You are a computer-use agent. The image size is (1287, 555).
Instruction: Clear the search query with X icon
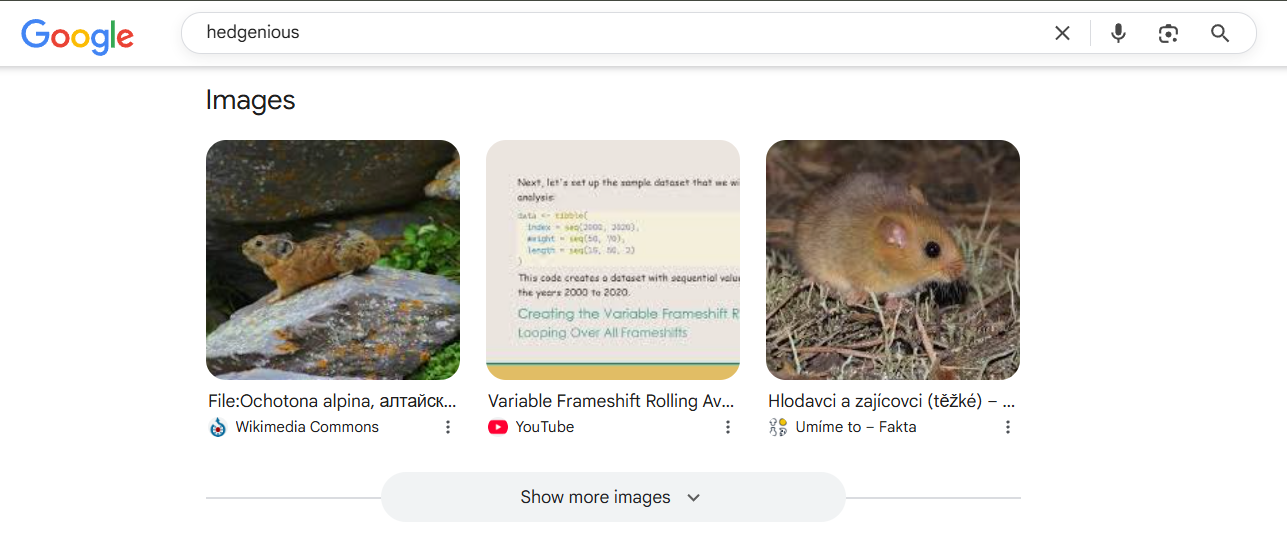click(x=1062, y=33)
